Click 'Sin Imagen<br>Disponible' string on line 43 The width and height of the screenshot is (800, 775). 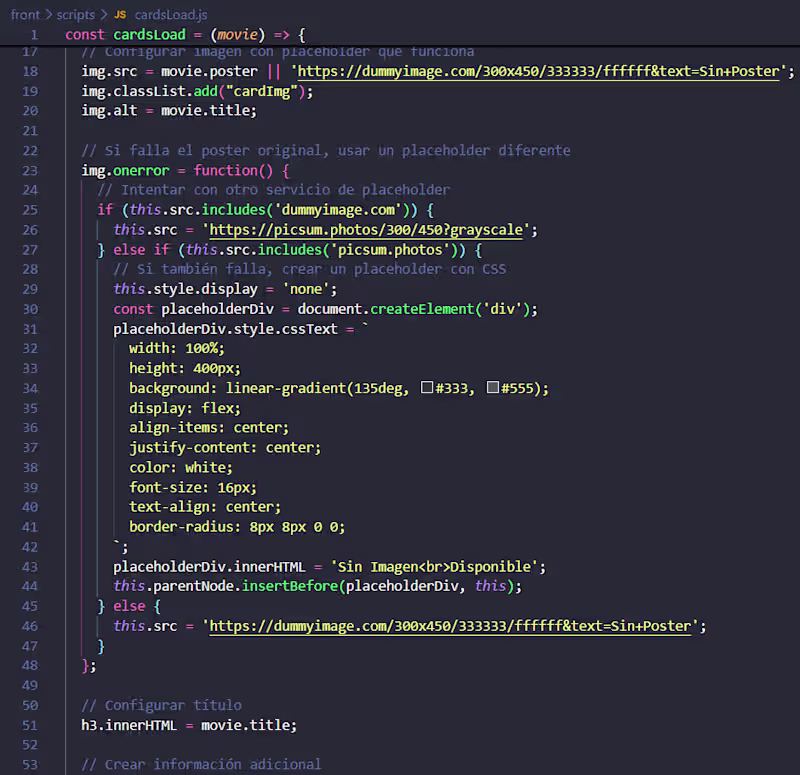pyautogui.click(x=435, y=567)
